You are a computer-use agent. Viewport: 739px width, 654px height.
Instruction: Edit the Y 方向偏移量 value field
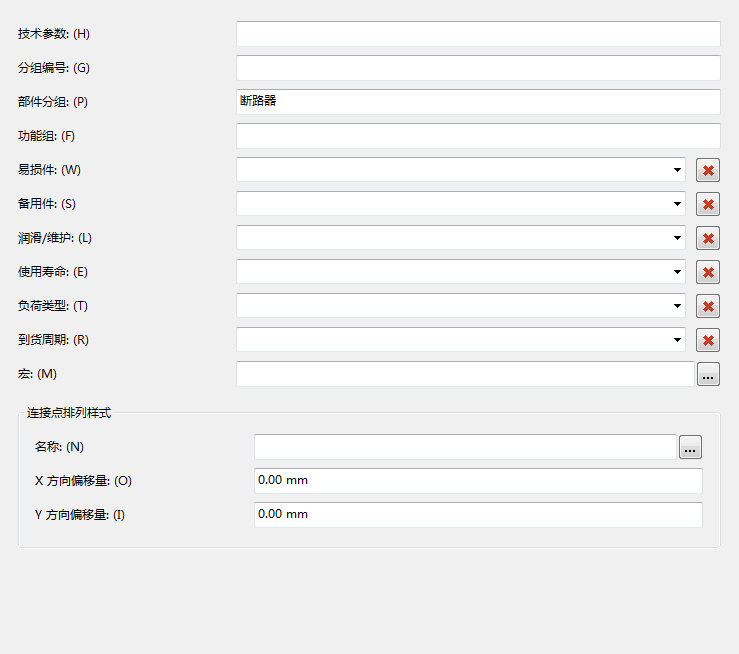coord(477,515)
